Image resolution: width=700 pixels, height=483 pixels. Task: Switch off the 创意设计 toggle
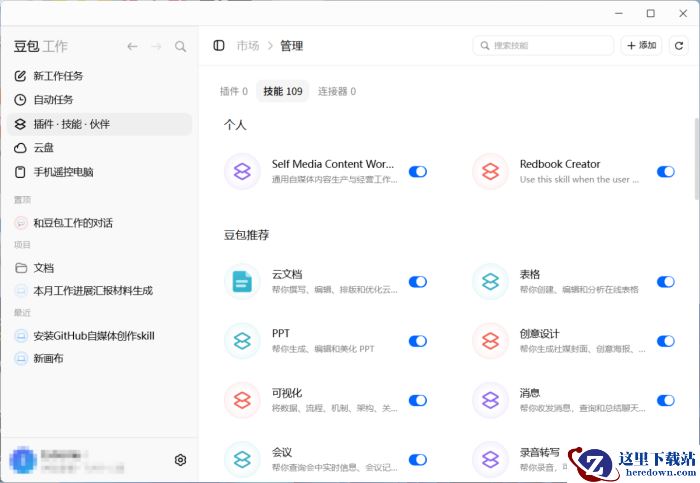pos(666,341)
